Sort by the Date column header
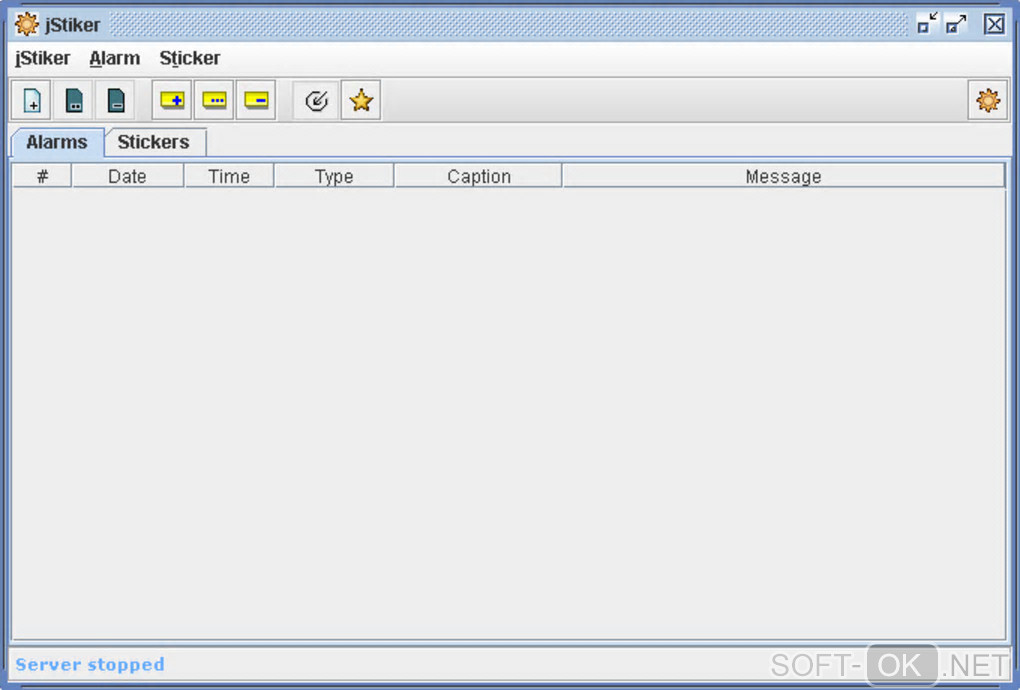 tap(128, 176)
